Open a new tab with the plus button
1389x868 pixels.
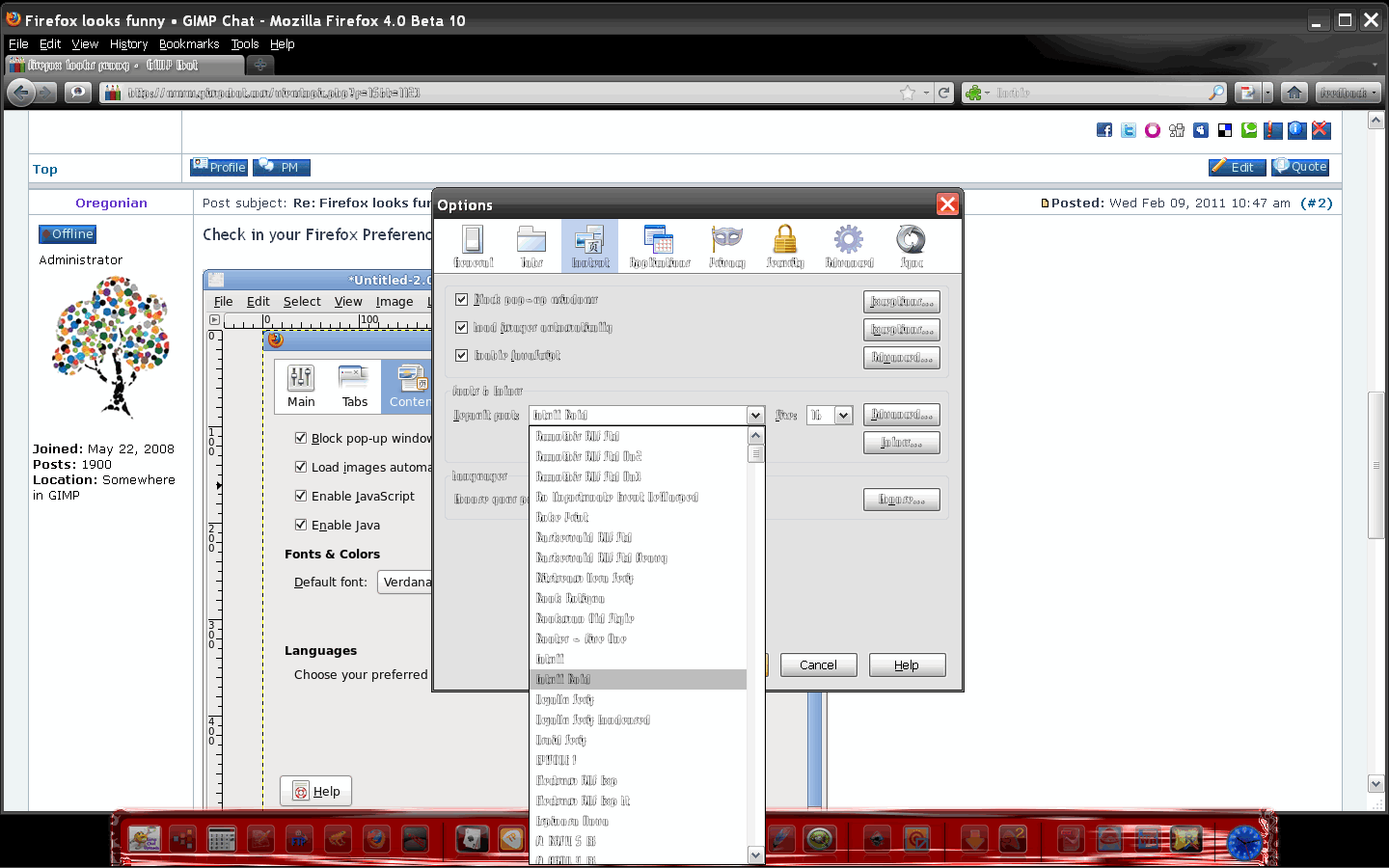pyautogui.click(x=259, y=65)
